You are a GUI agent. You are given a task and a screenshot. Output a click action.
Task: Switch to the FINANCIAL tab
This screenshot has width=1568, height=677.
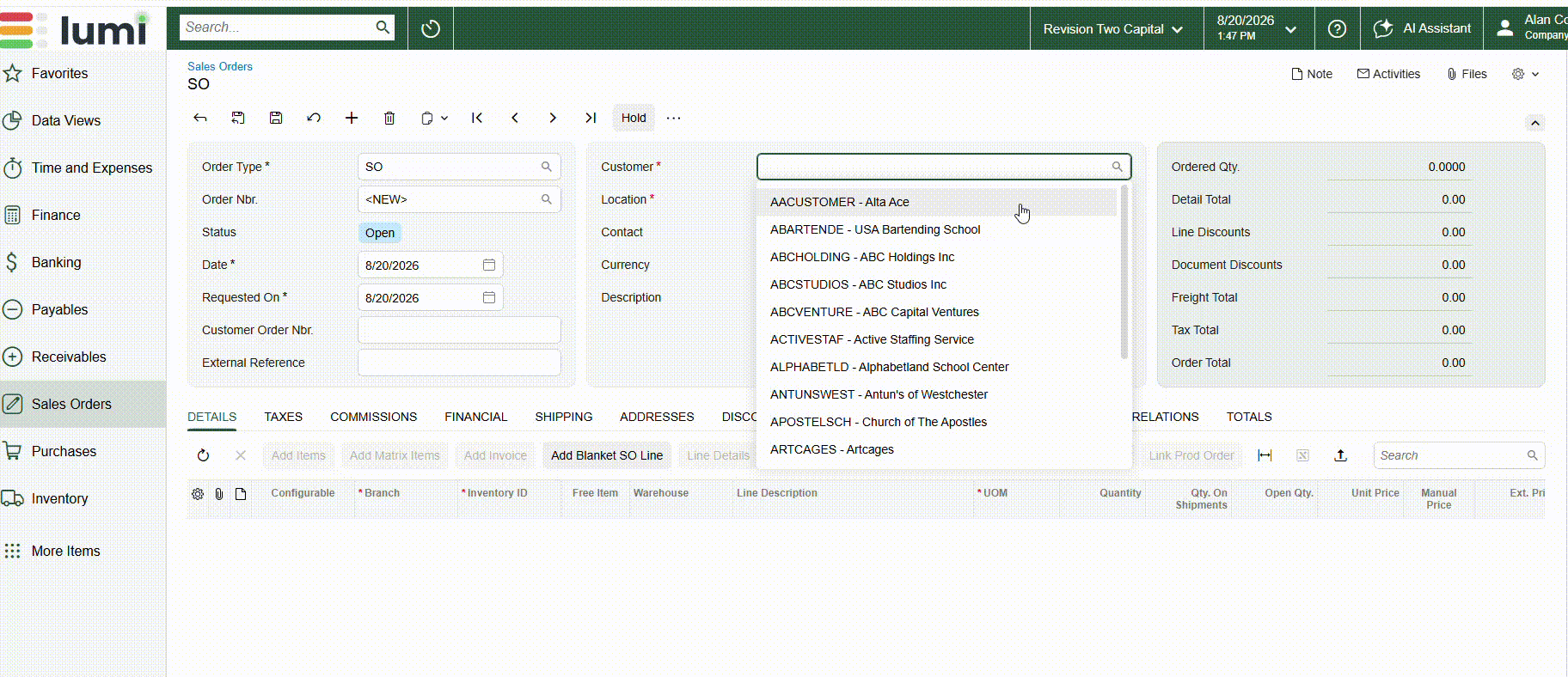[x=475, y=417]
